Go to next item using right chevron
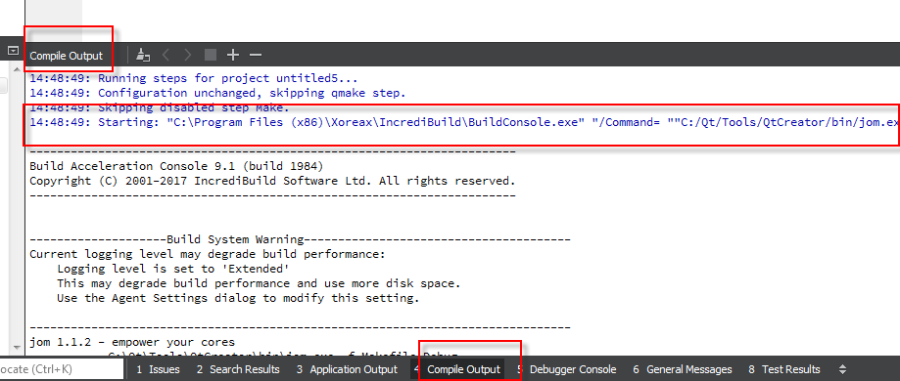This screenshot has height=381, width=900. tap(188, 55)
